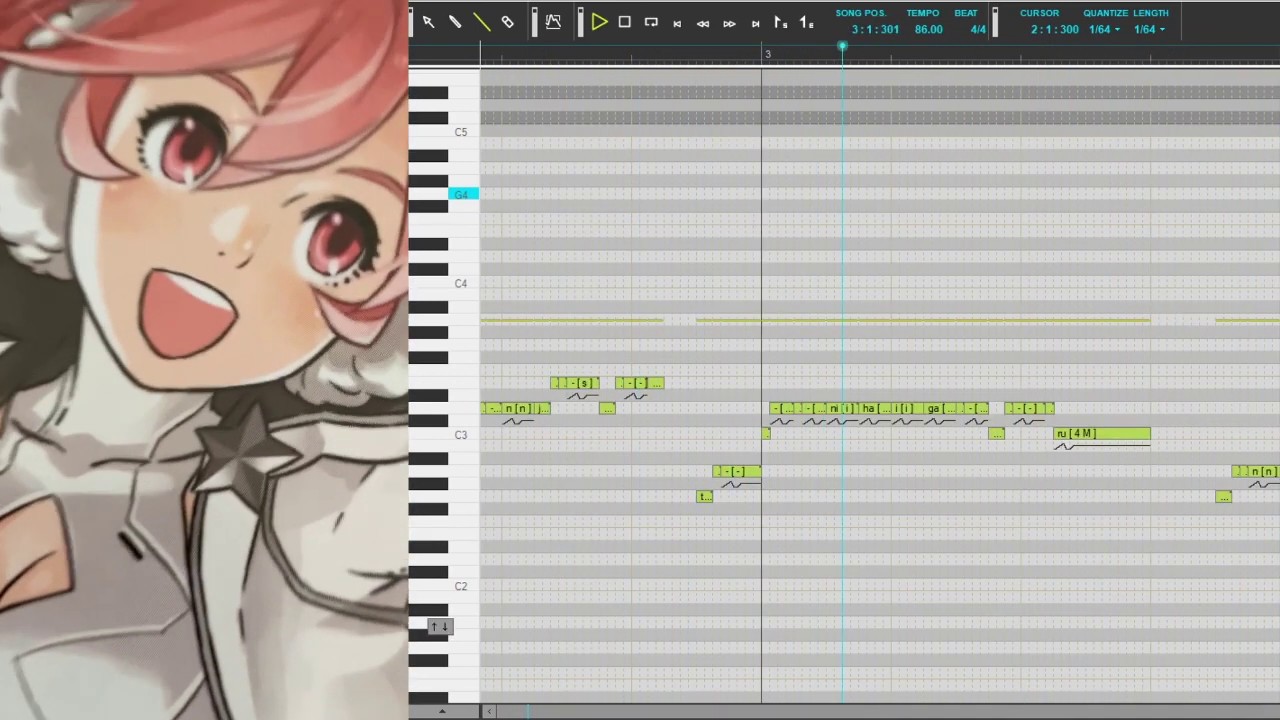1280x720 pixels.
Task: Jump to the song start
Action: pos(677,23)
